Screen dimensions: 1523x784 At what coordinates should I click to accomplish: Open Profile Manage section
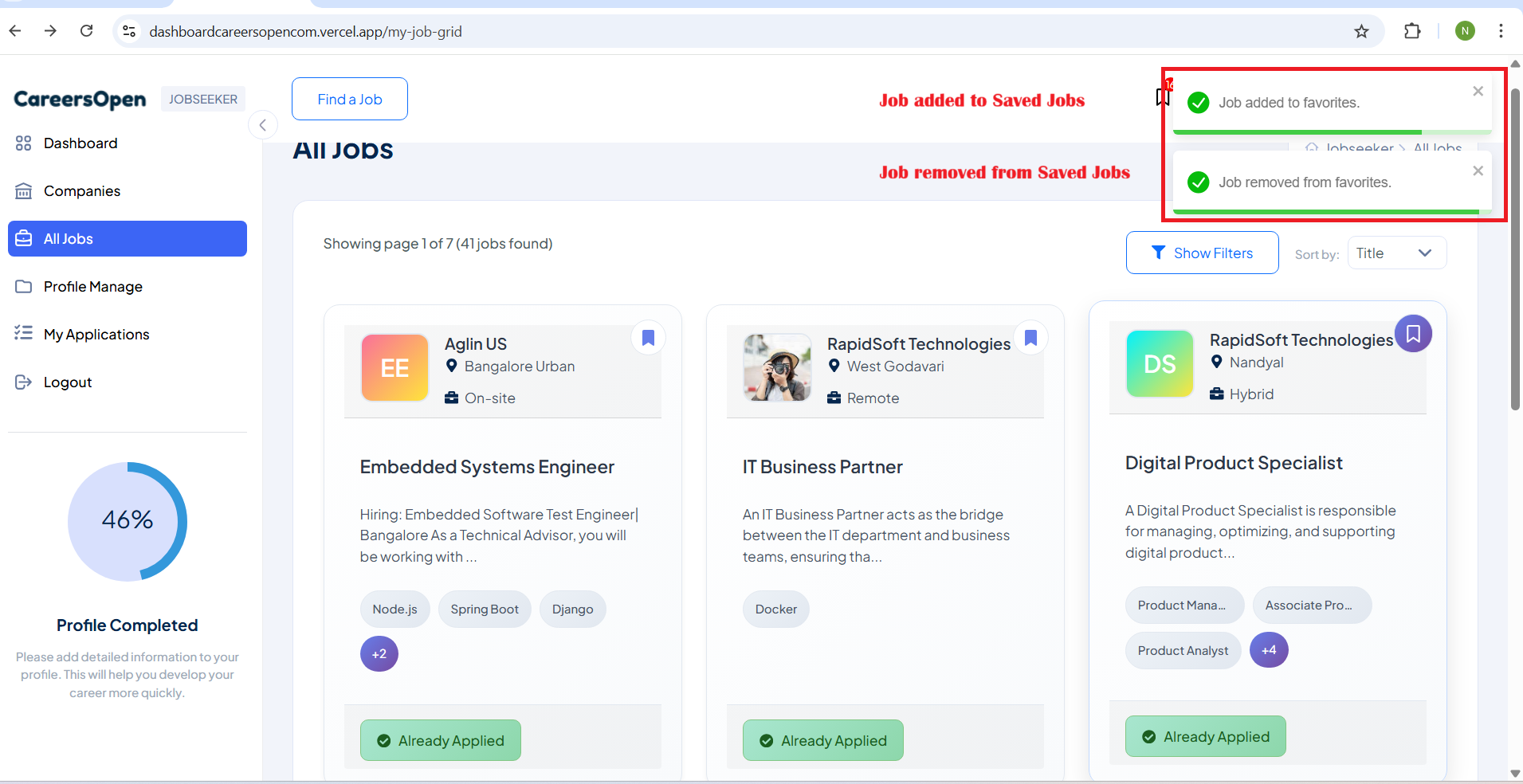coord(92,287)
